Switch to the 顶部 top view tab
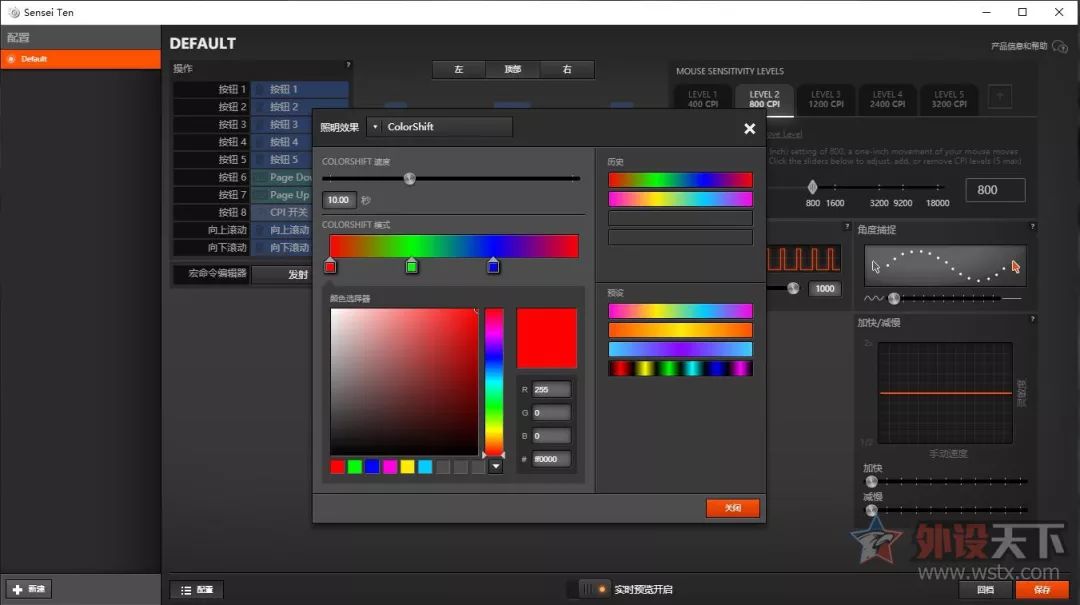The image size is (1080, 605). (x=512, y=70)
